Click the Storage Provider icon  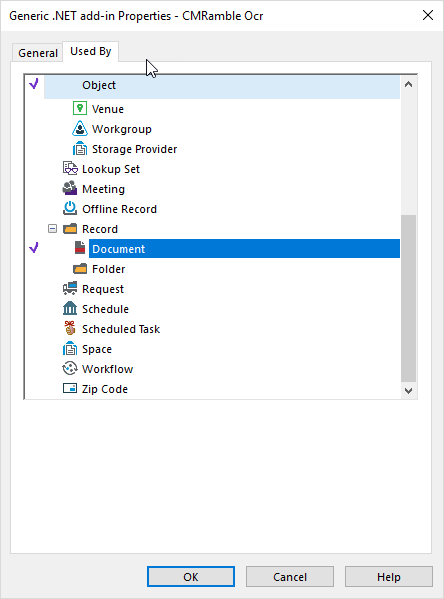pyautogui.click(x=79, y=149)
